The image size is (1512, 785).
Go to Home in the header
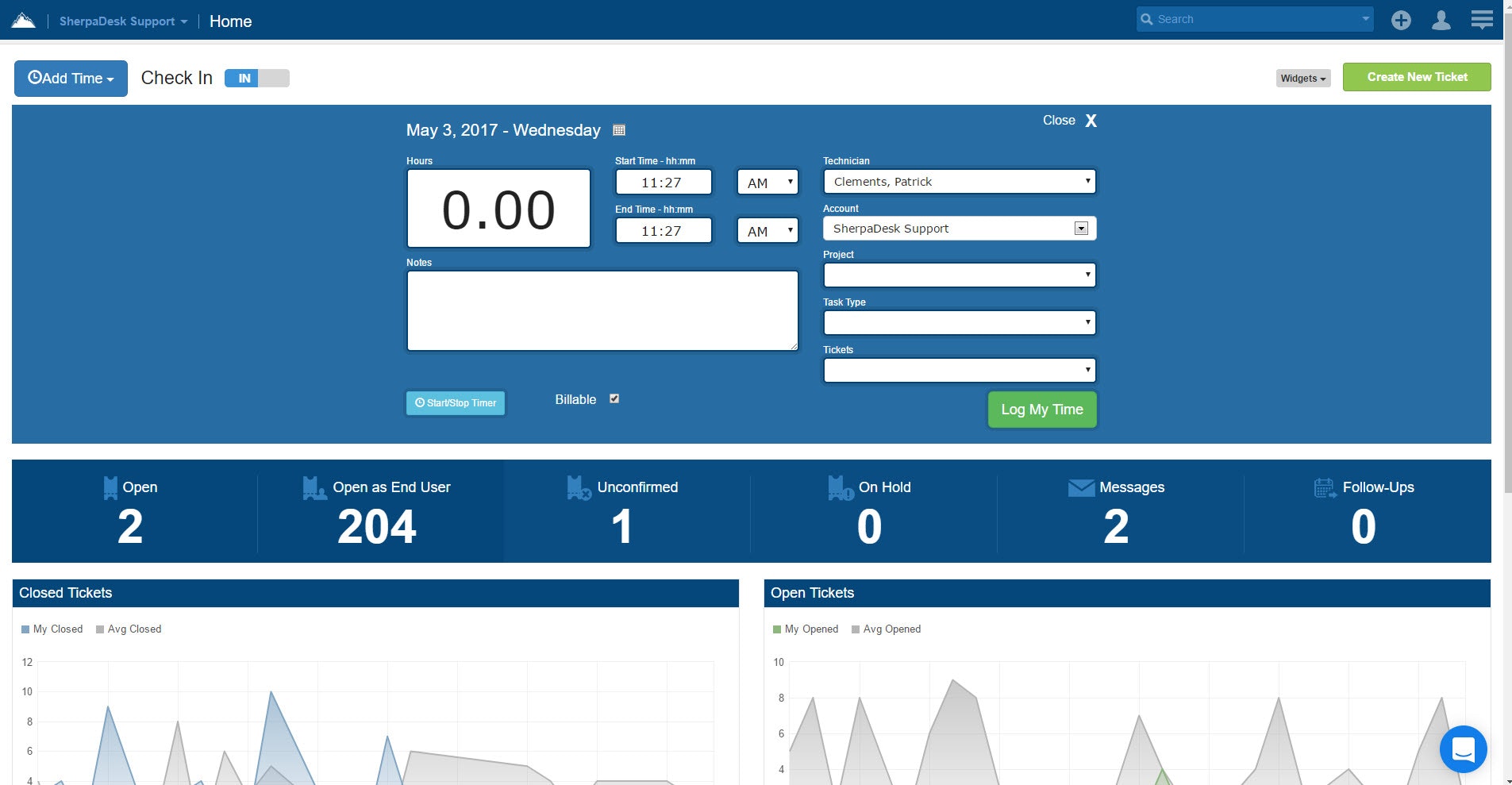click(x=230, y=21)
